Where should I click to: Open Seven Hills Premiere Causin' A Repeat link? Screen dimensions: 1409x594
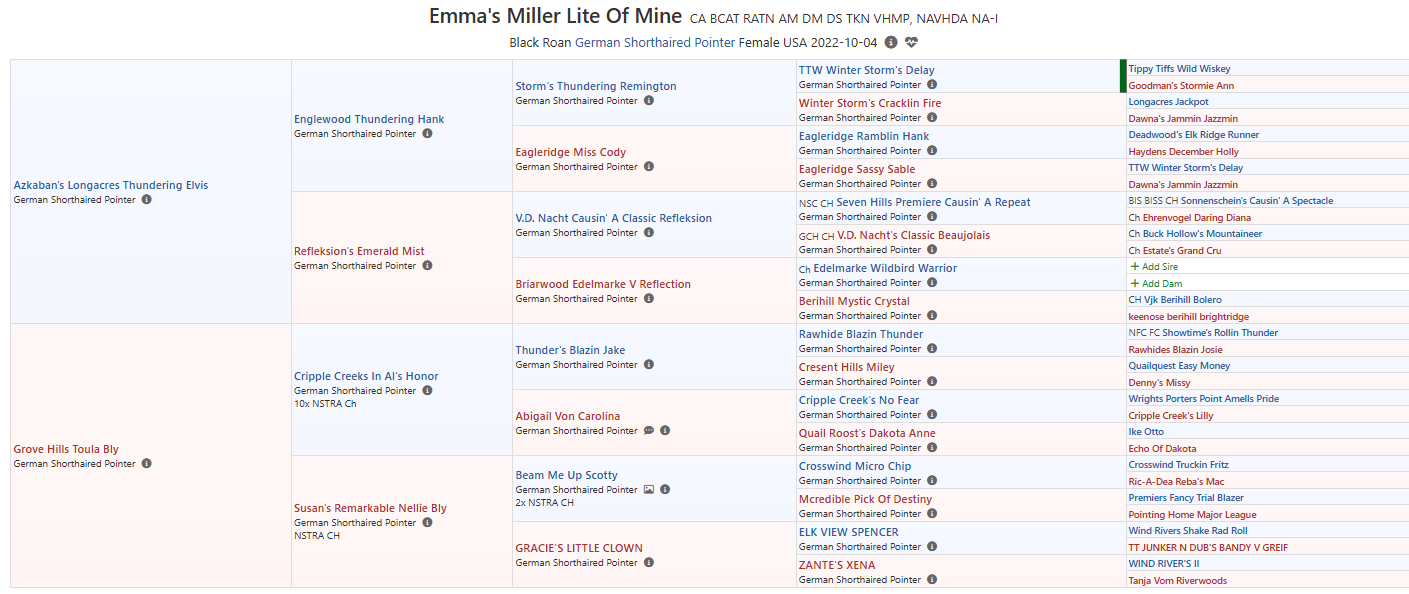point(933,202)
